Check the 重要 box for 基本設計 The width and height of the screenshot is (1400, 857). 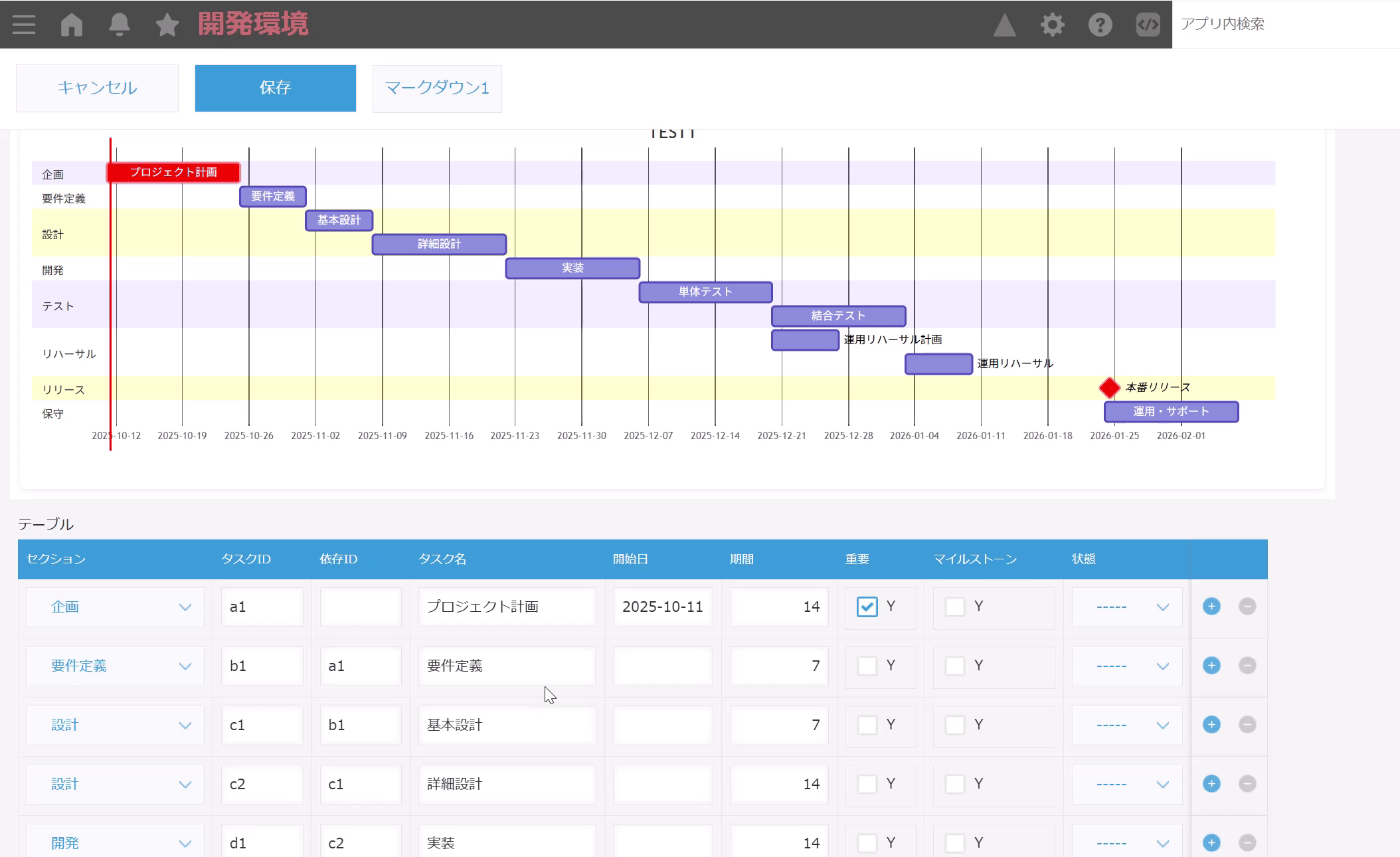coord(867,725)
